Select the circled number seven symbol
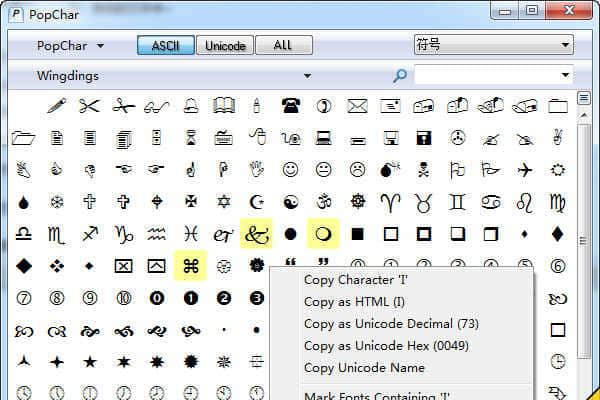This screenshot has height=400, width=600. point(24,298)
